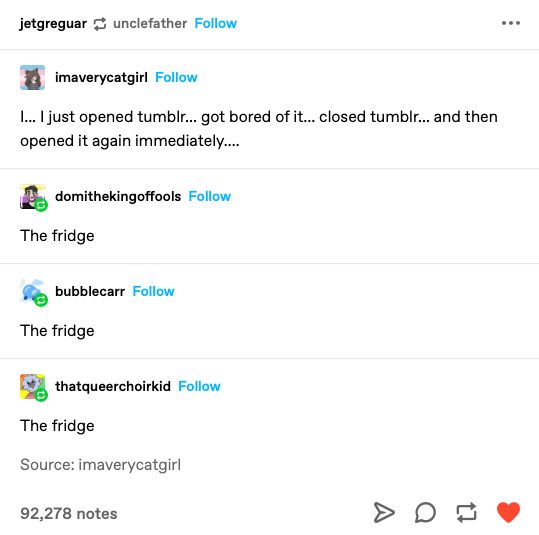This screenshot has width=539, height=535.
Task: Follow unclefather from the post header
Action: pyautogui.click(x=216, y=23)
